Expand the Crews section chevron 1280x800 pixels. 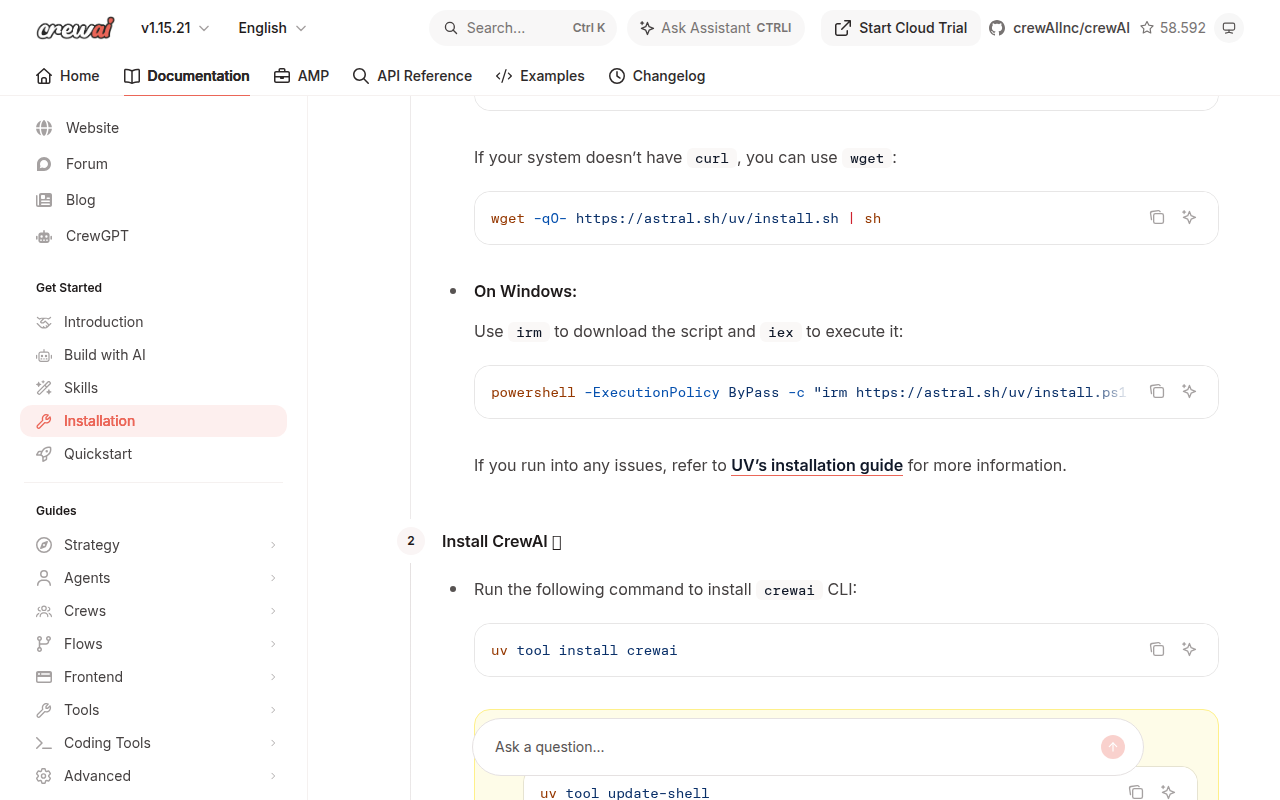click(x=273, y=611)
